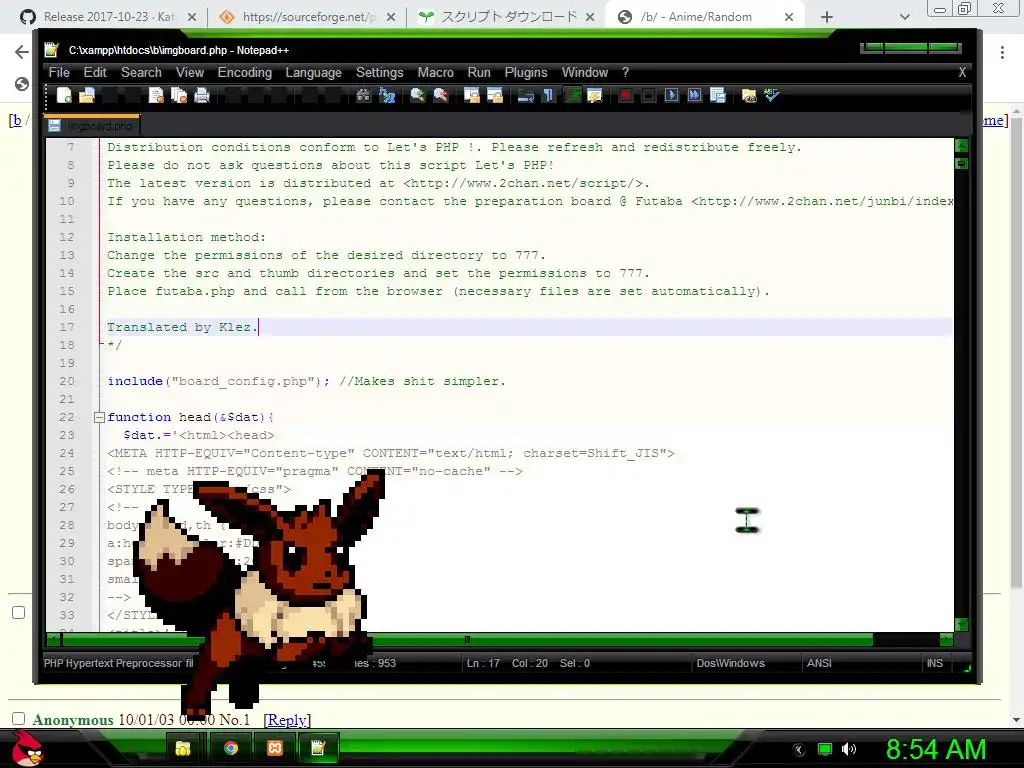Open the Language menu
The width and height of the screenshot is (1024, 768).
point(313,72)
